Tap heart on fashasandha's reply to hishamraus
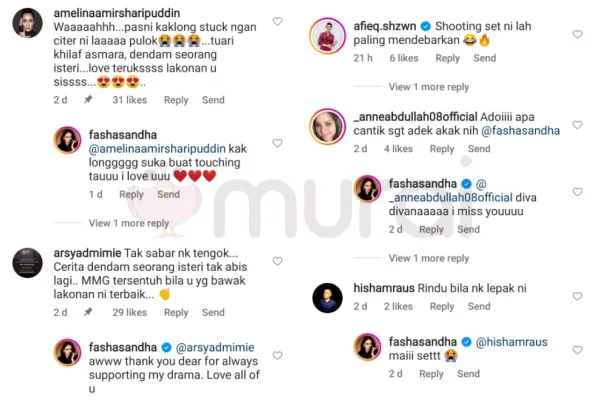 tap(577, 350)
